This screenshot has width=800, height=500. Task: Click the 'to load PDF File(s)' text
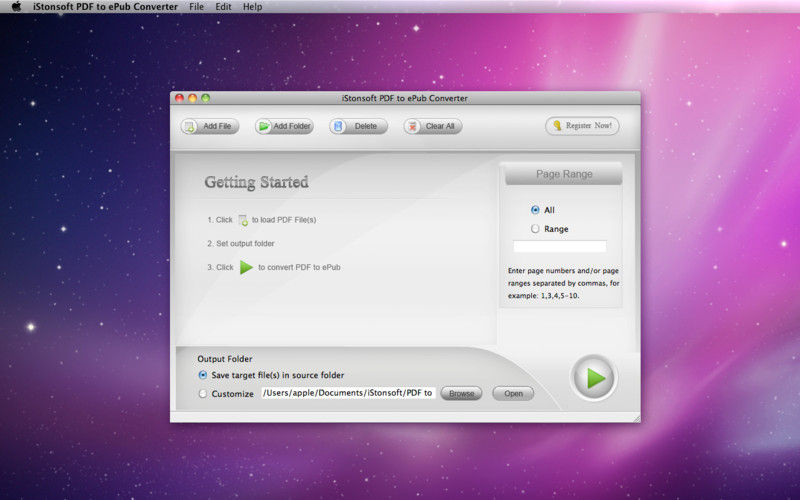coord(284,220)
